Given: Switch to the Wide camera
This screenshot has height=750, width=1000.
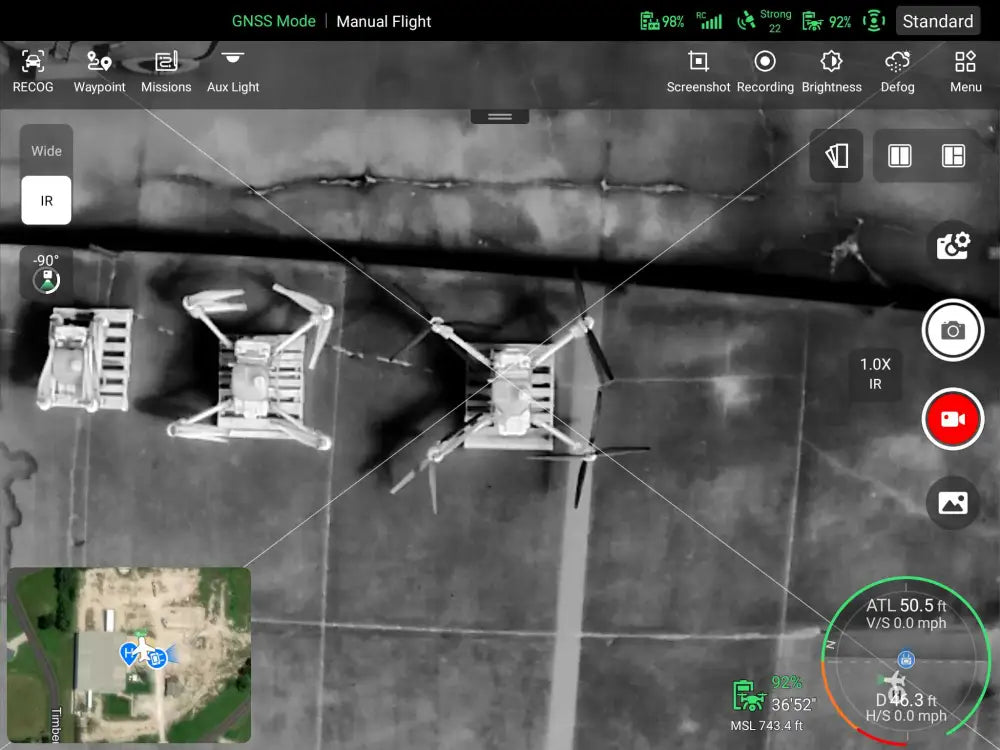Looking at the screenshot, I should [x=46, y=151].
